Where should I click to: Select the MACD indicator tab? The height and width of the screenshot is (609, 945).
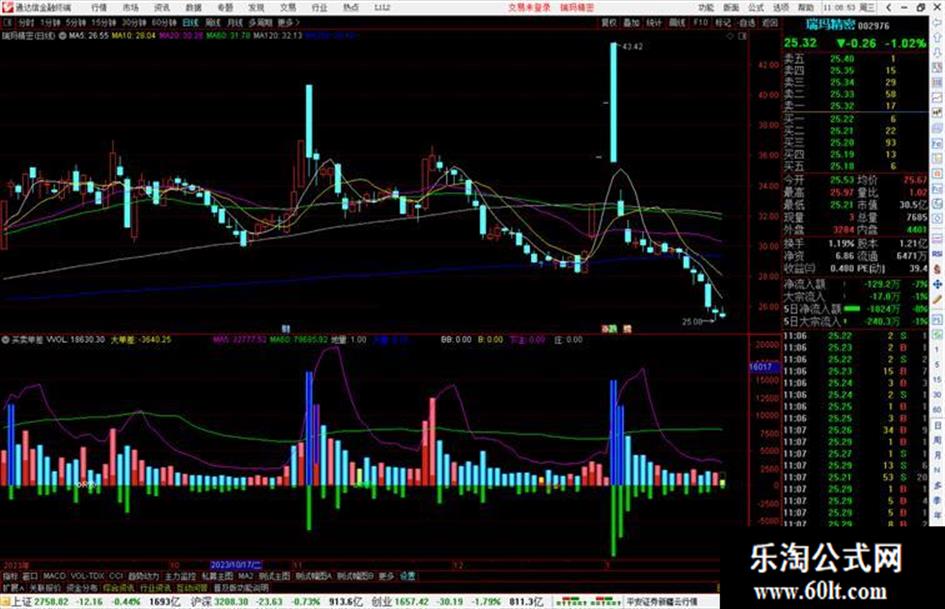click(x=54, y=576)
